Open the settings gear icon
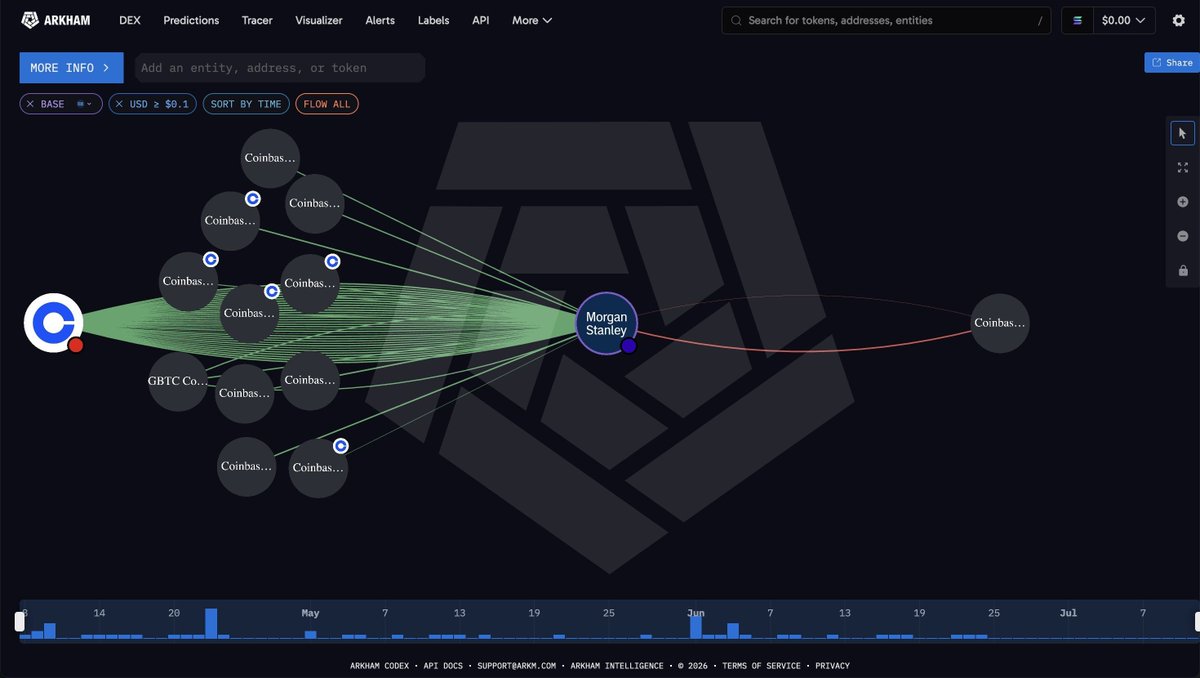This screenshot has width=1200, height=678. 1178,20
